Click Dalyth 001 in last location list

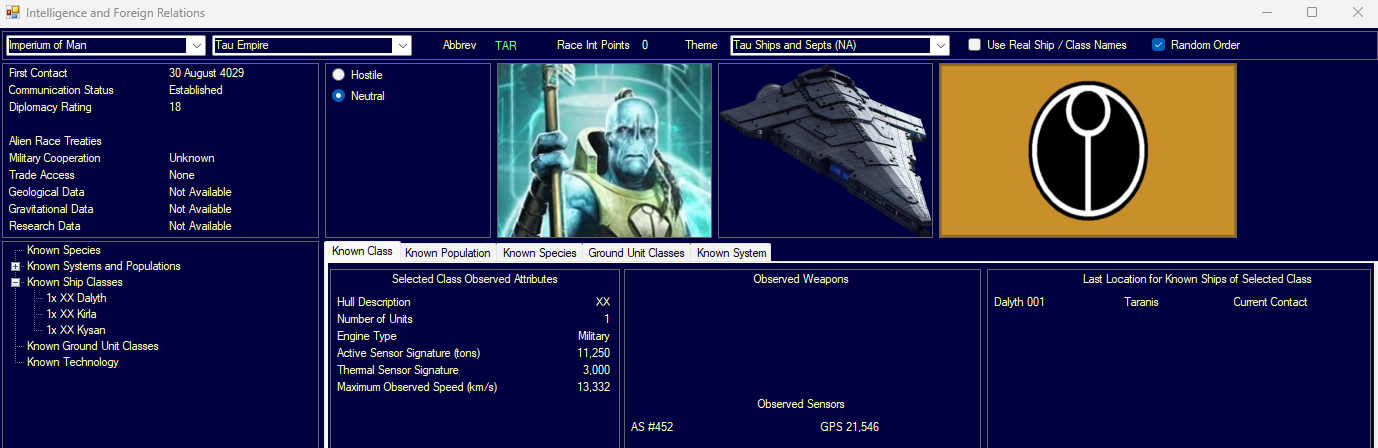pos(1019,302)
